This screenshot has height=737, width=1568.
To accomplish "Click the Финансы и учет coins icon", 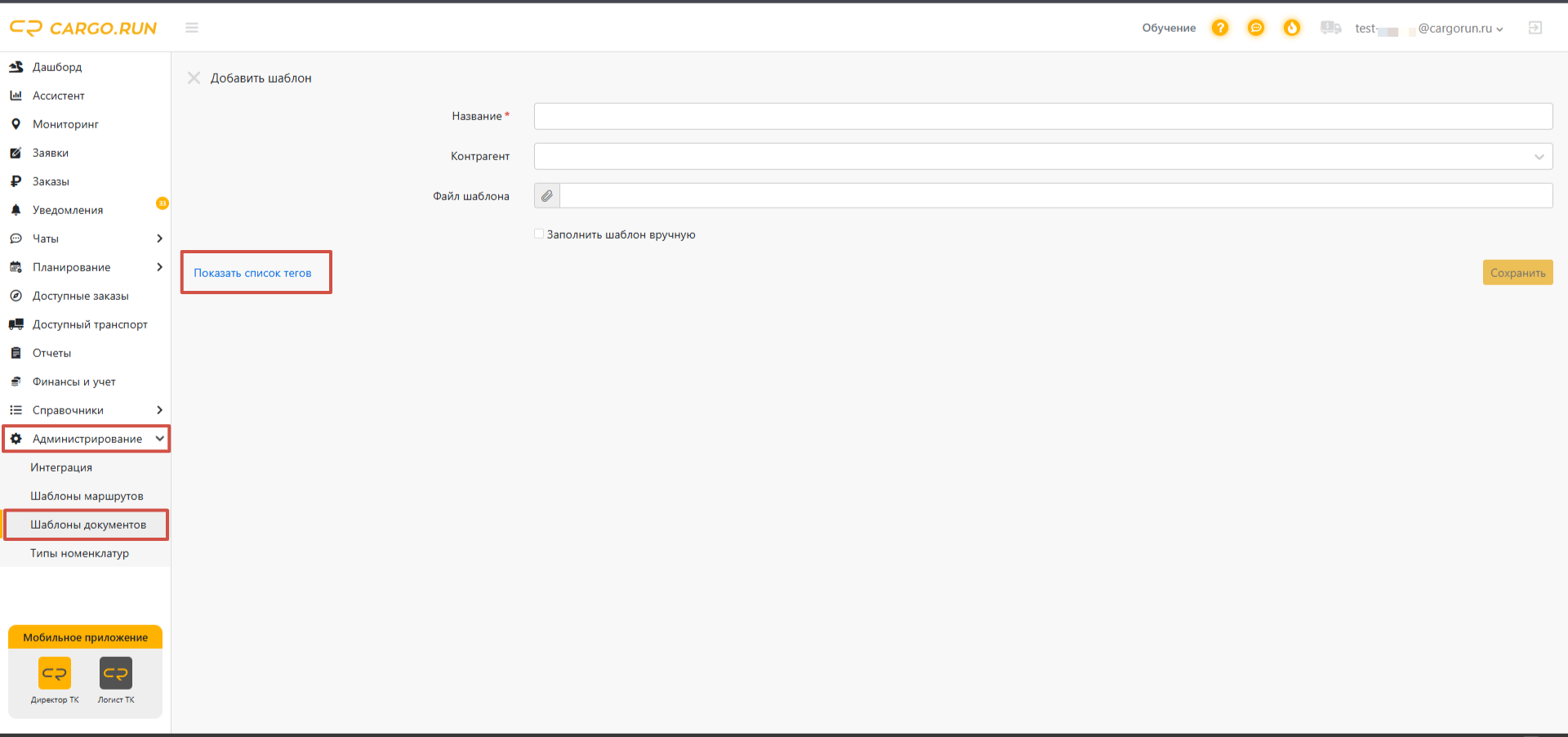I will pos(16,382).
